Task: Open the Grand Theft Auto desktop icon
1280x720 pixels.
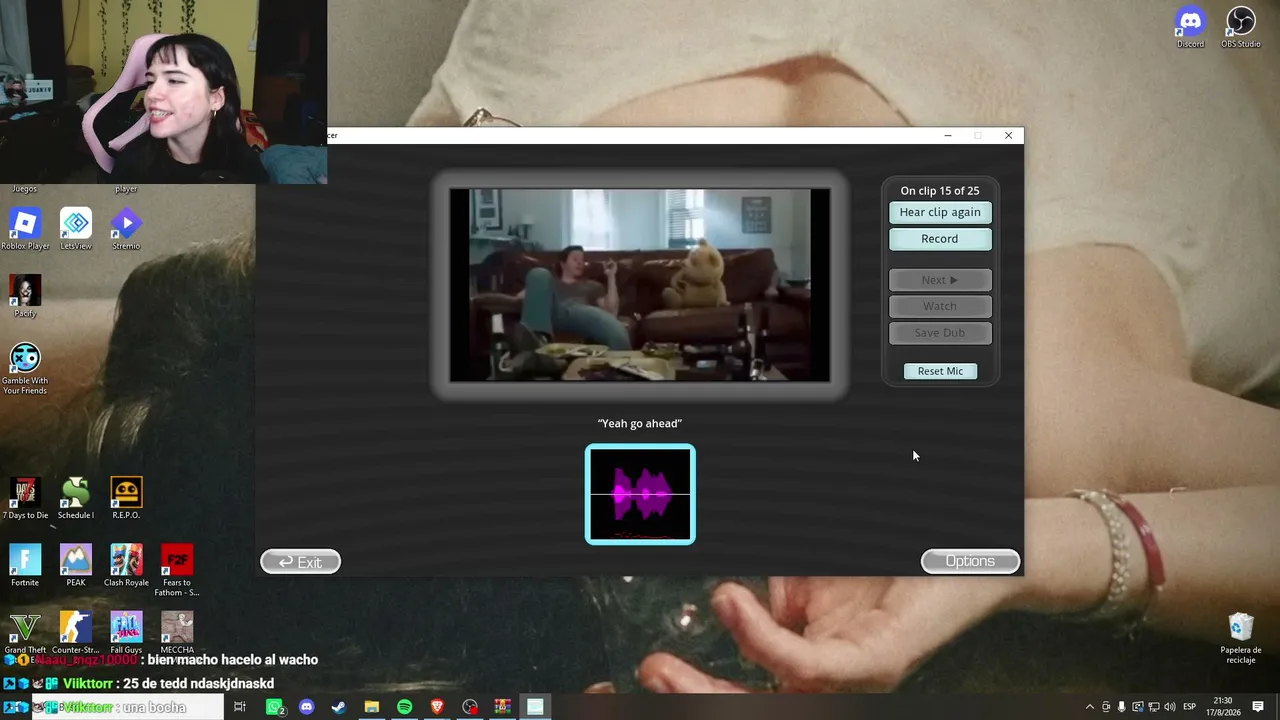Action: pos(25,633)
